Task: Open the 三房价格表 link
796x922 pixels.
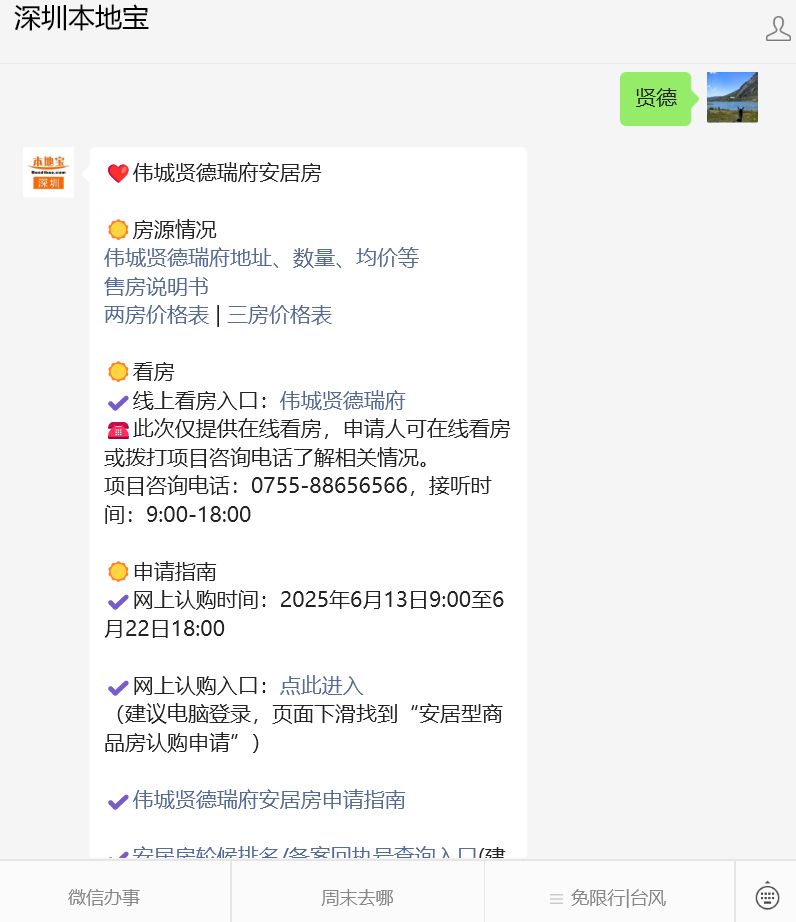Action: click(x=280, y=315)
